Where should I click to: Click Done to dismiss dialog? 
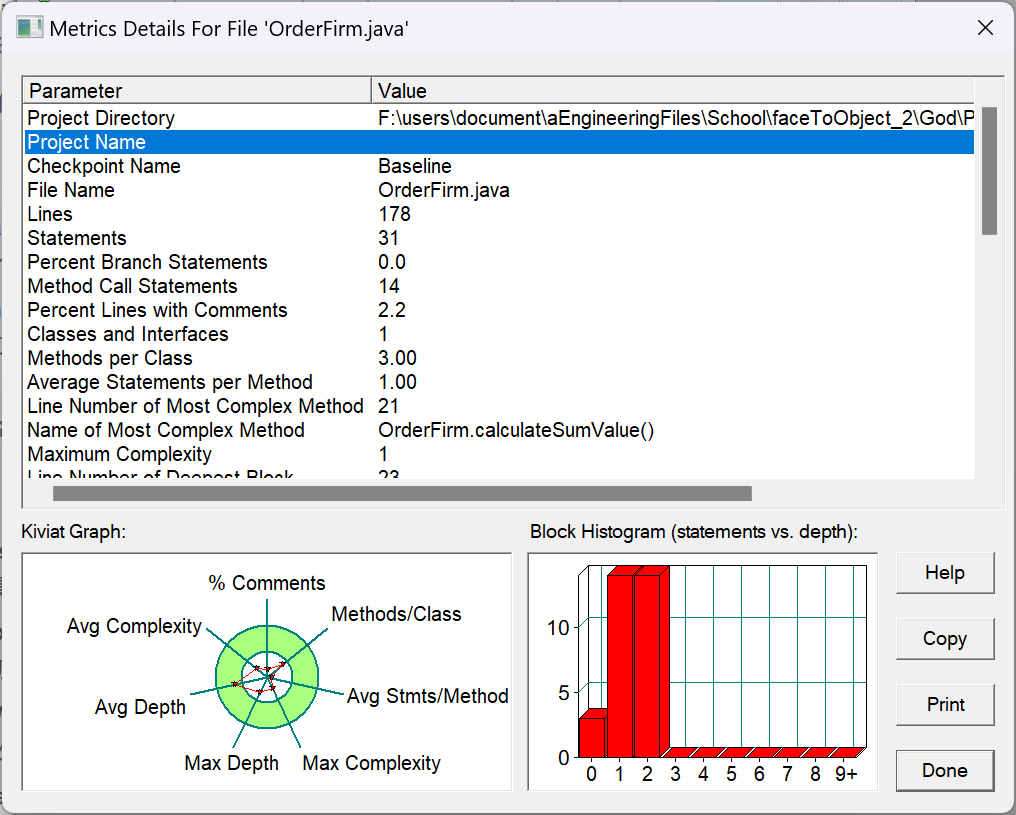(x=945, y=771)
